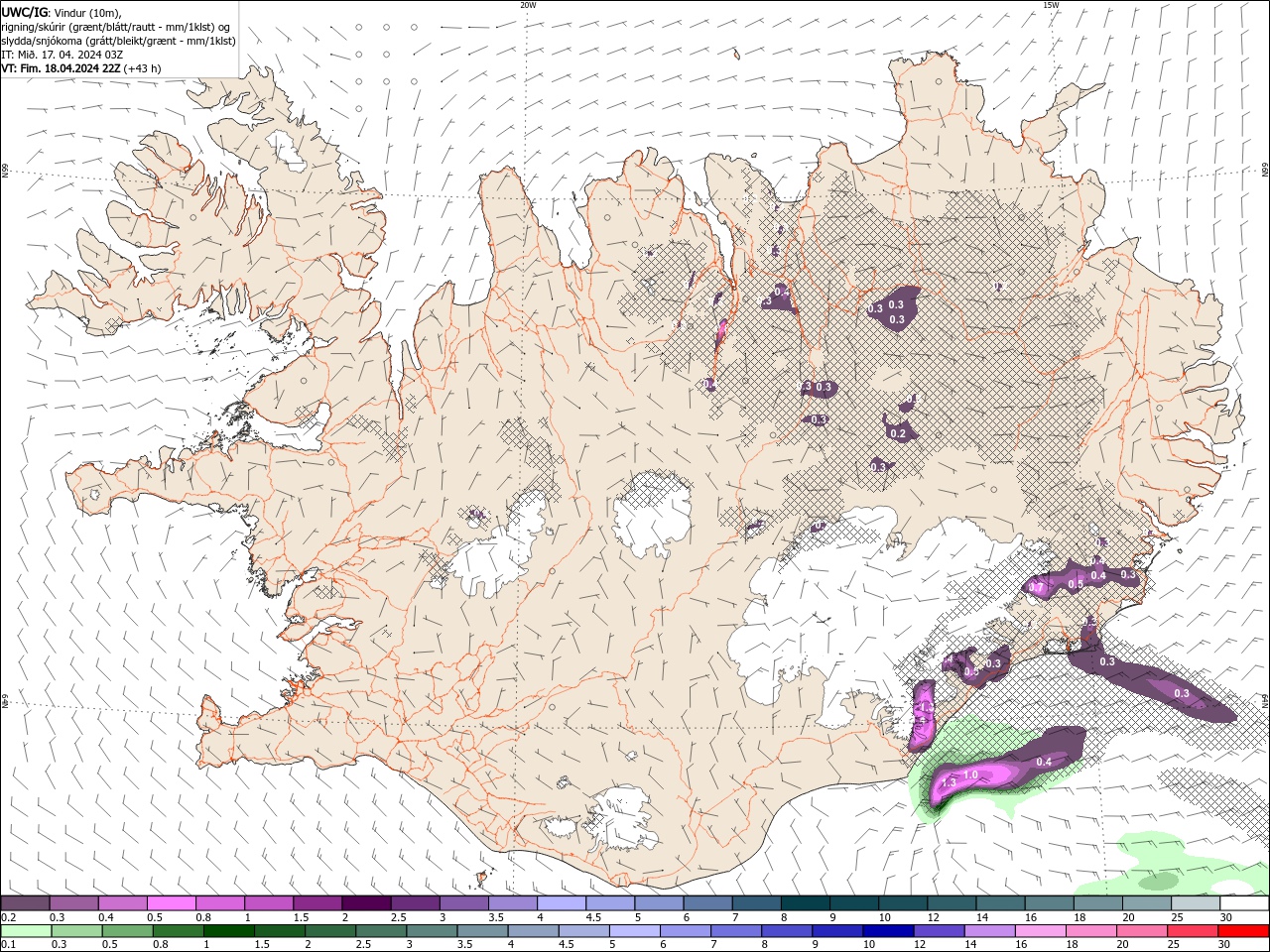
Task: Click the dark green 1 swatch, lower legend row
Action: 229,931
